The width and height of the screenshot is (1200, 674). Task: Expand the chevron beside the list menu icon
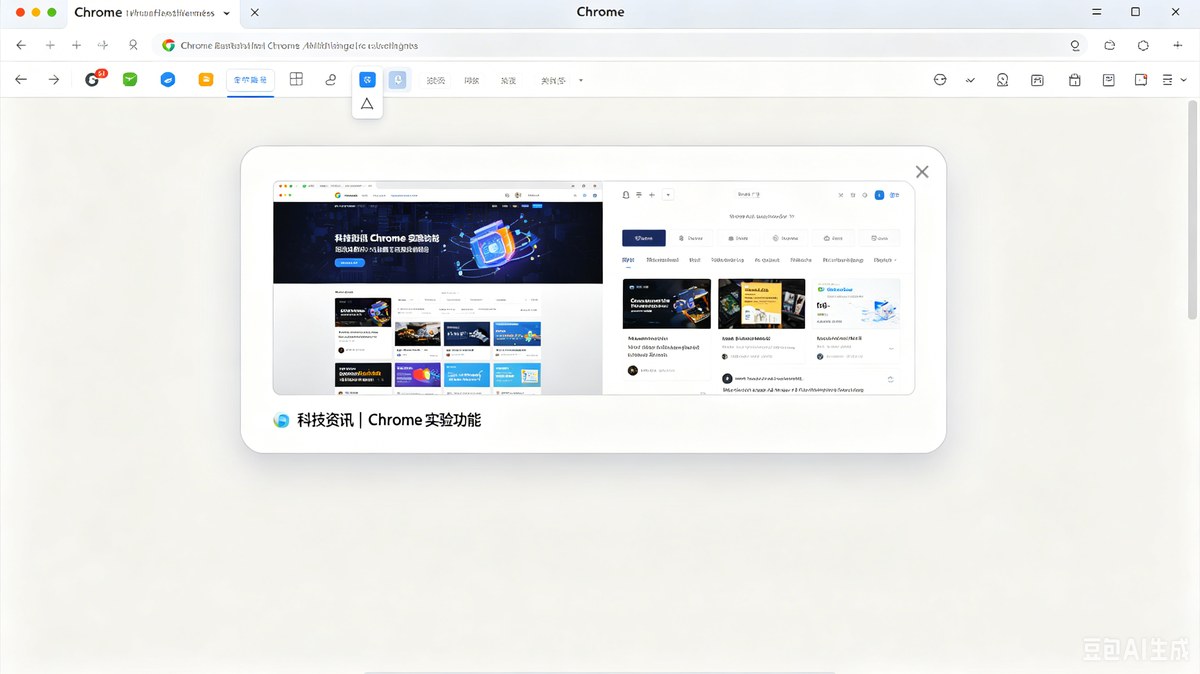click(x=1185, y=80)
